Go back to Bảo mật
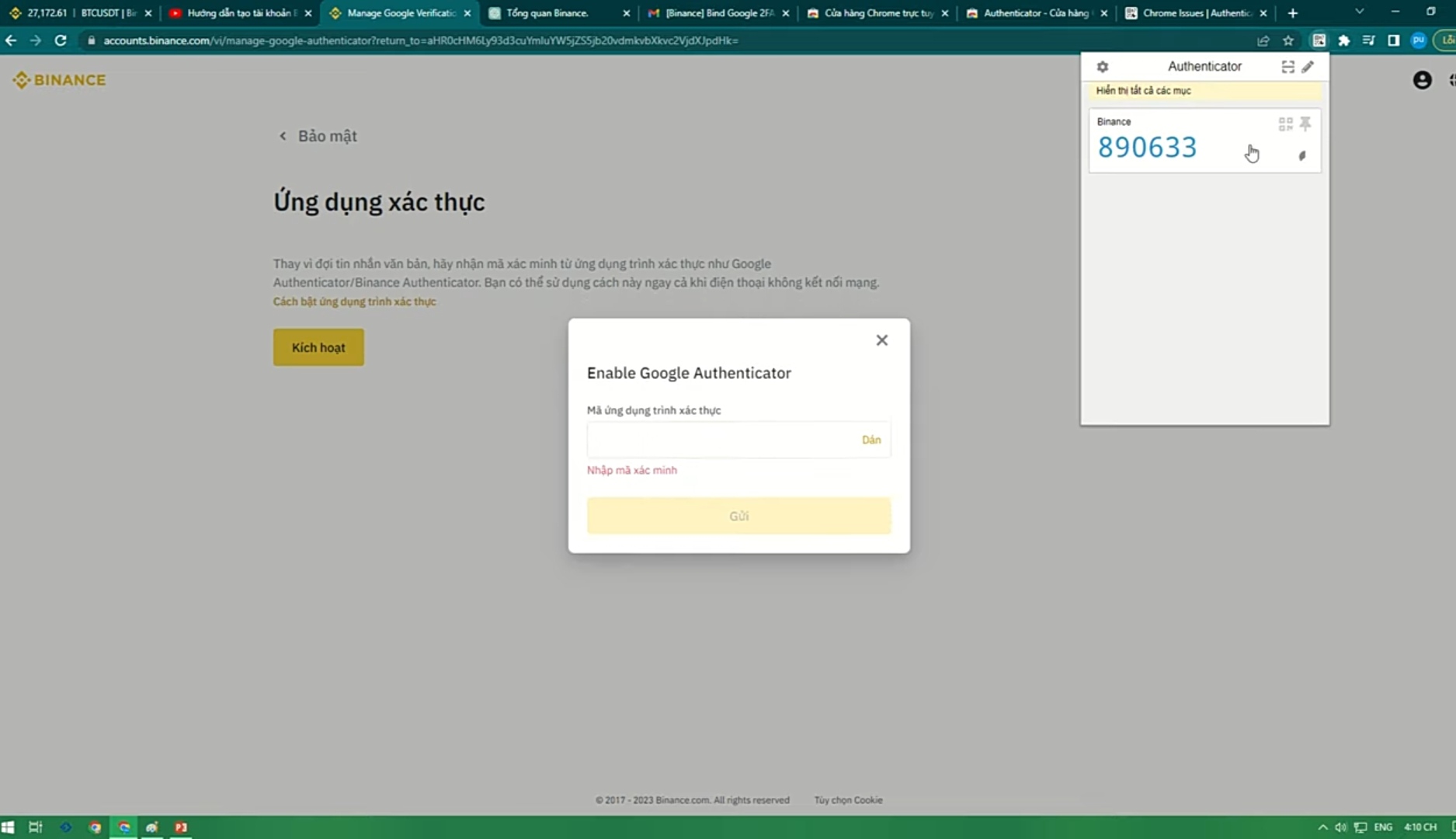Screen dimensions: 1456x839 pyautogui.click(x=318, y=136)
